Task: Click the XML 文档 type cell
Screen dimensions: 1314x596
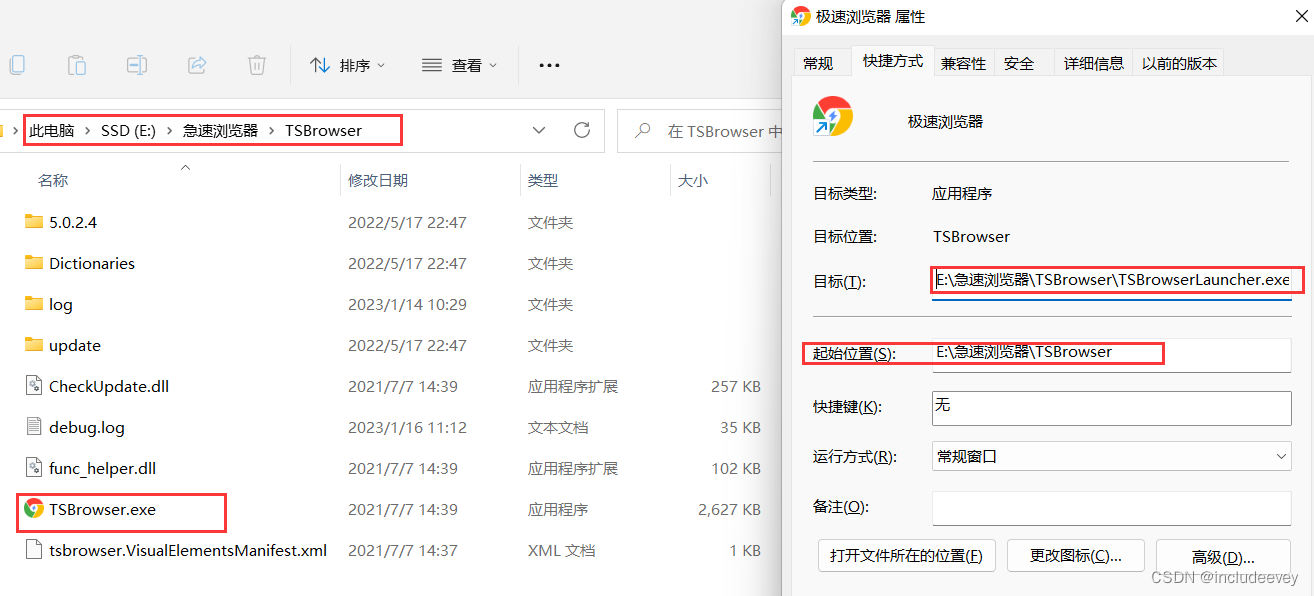Action: [x=561, y=550]
